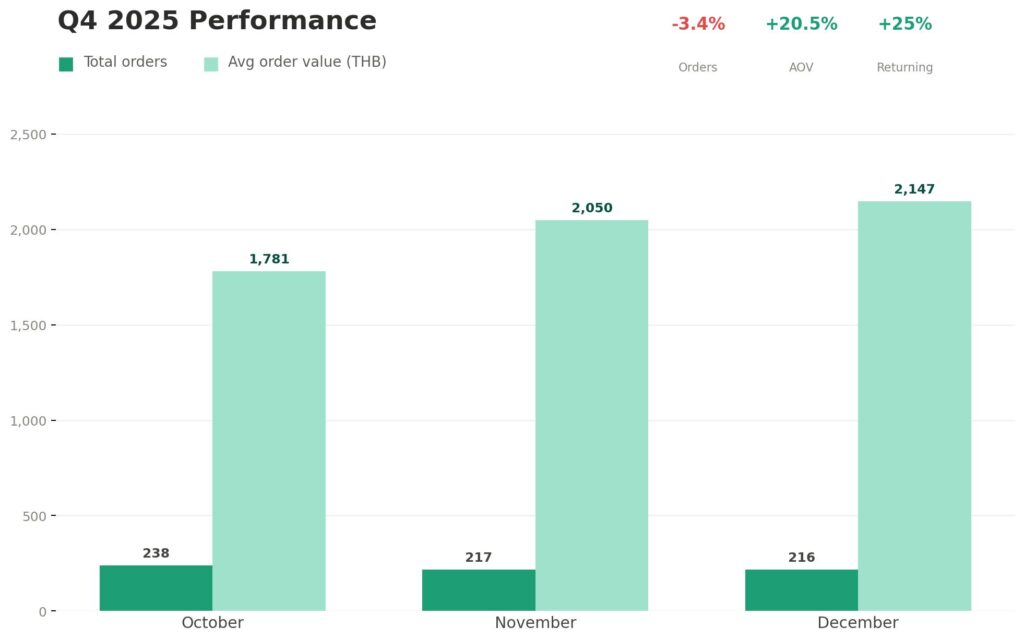Click the 2,500 y-axis tick label
The height and width of the screenshot is (640, 1024).
(x=28, y=135)
